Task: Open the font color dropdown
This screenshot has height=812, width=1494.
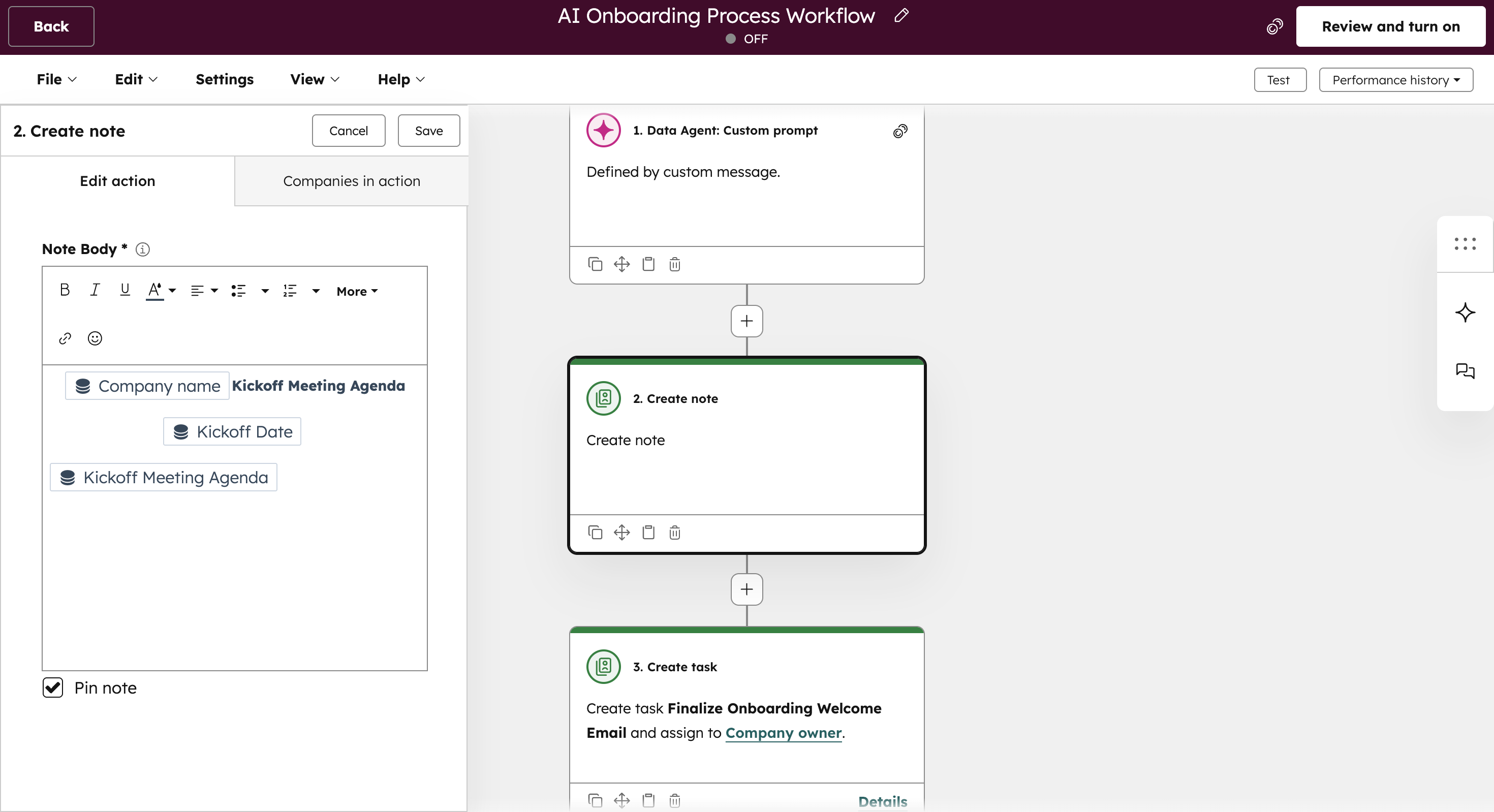Action: (x=172, y=291)
